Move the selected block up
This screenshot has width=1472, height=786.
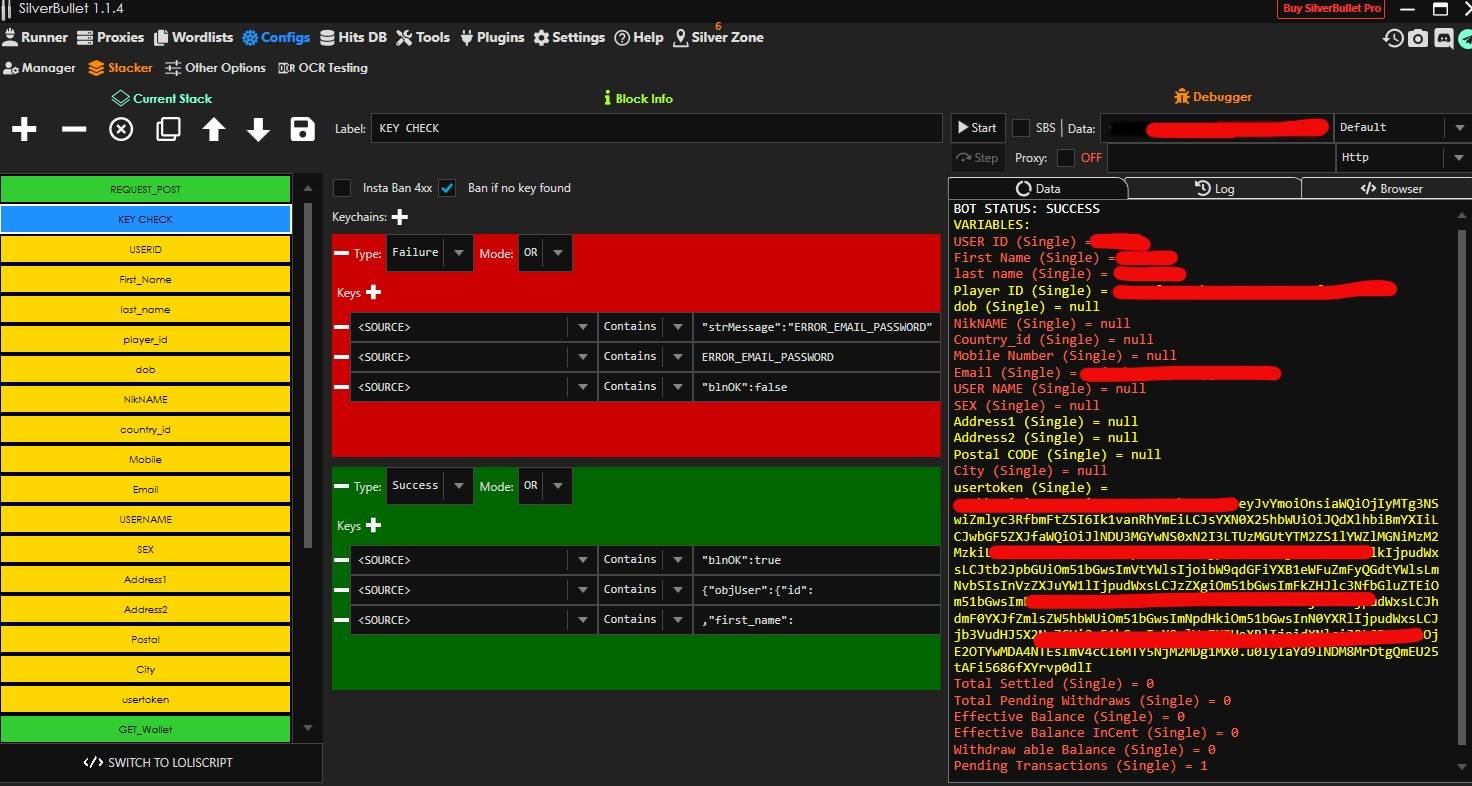[x=214, y=129]
